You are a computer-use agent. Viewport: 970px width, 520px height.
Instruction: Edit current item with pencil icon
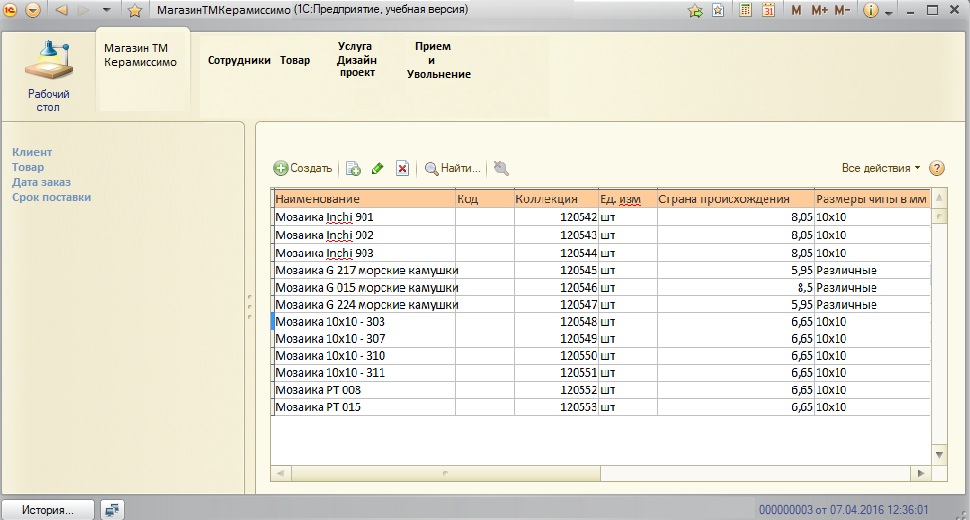377,168
